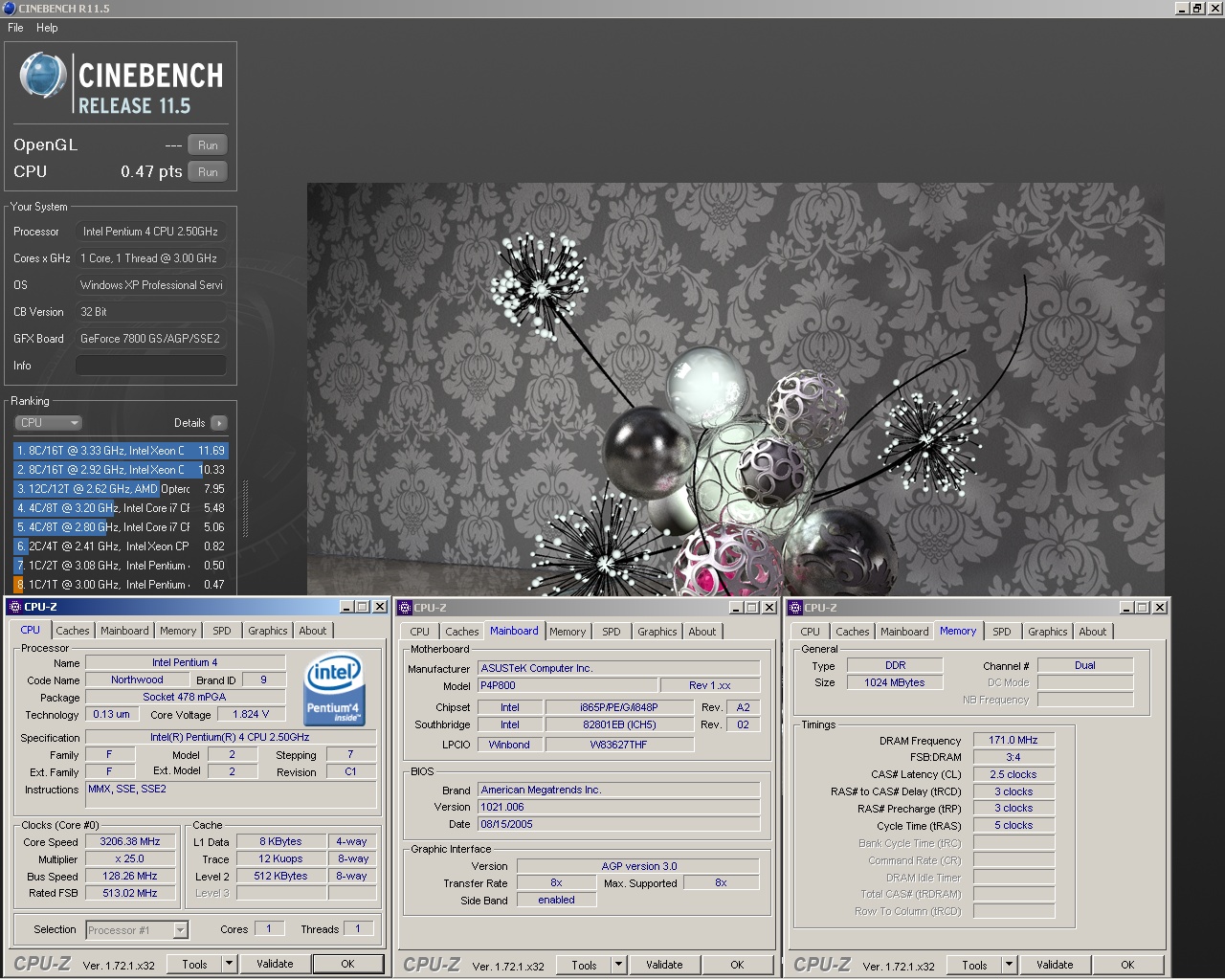The image size is (1225, 980).
Task: Select ranking row 8C/16T @ 3.33 GHz Xeon
Action: pos(121,451)
